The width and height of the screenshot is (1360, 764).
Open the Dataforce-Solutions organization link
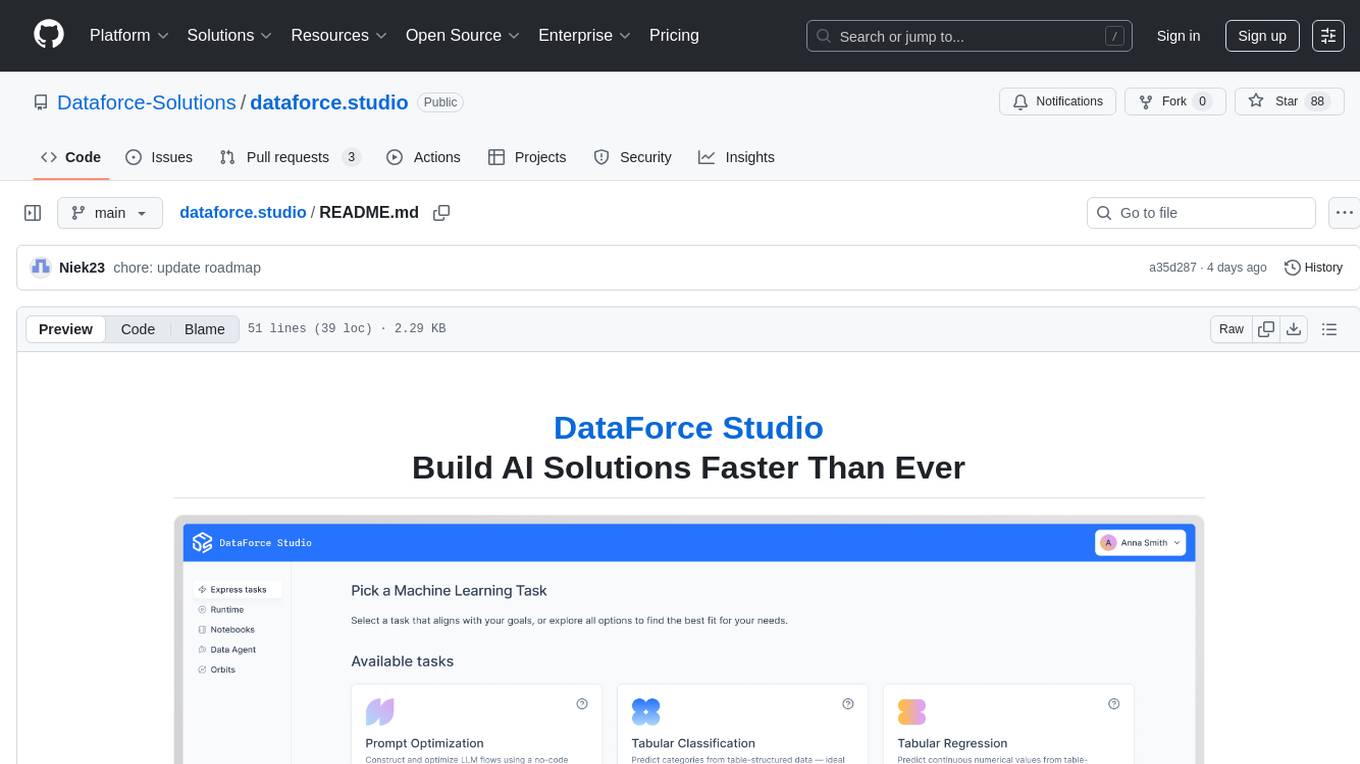pyautogui.click(x=147, y=102)
